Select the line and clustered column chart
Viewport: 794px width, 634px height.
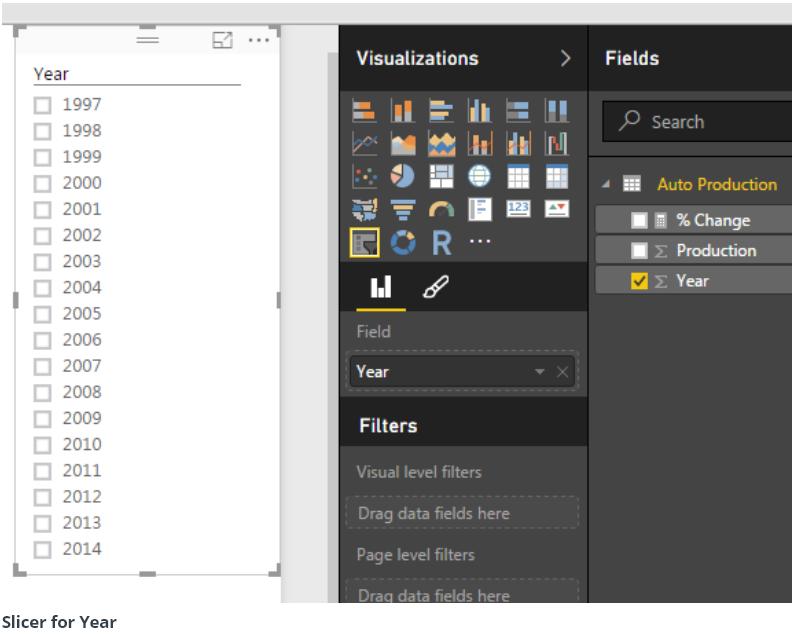point(518,144)
